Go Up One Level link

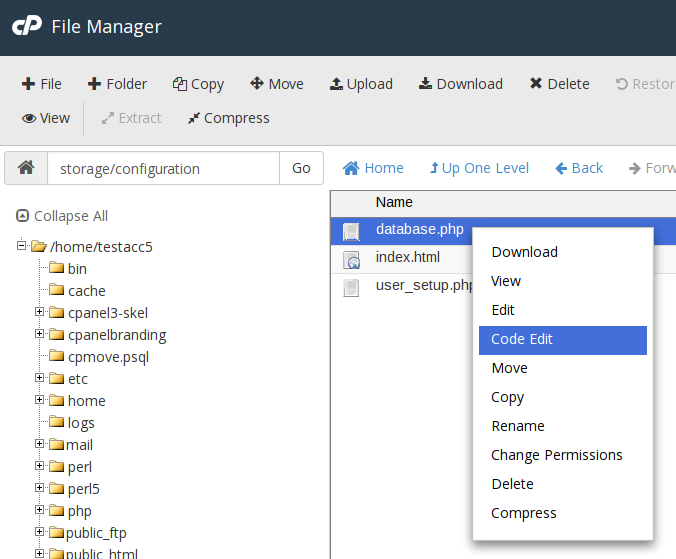click(x=479, y=168)
